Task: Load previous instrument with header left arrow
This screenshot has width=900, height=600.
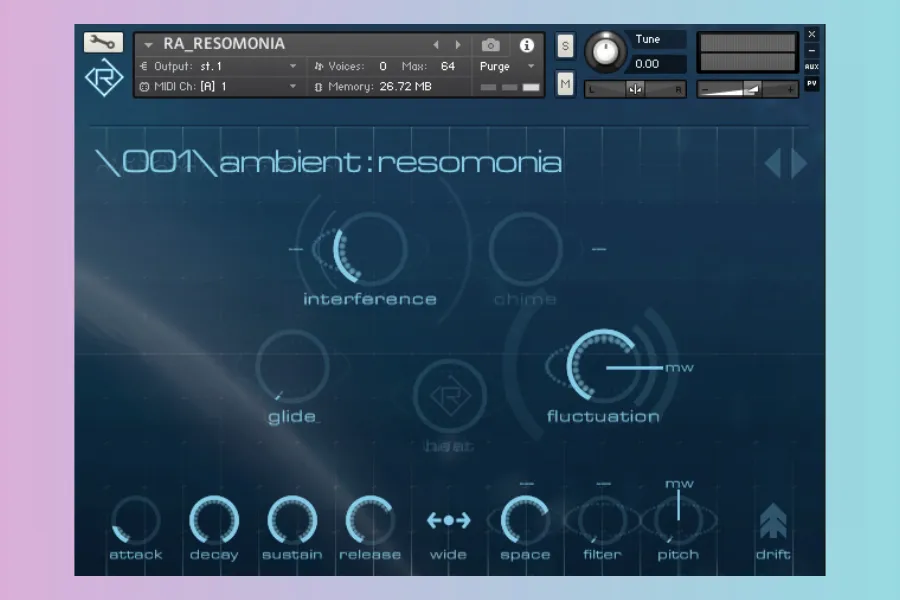Action: (436, 44)
